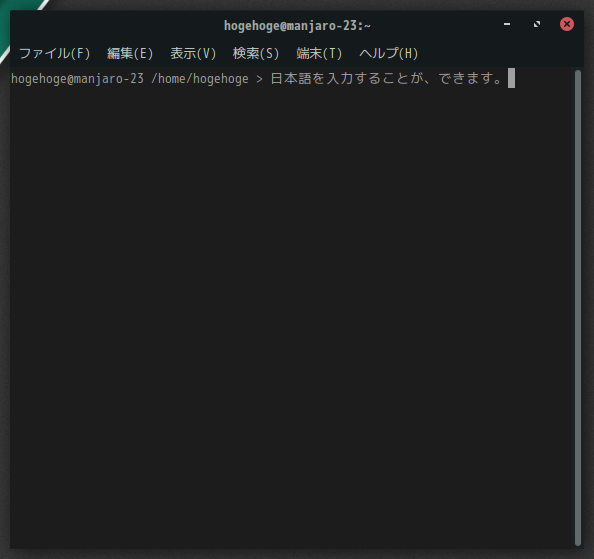594x559 pixels.
Task: Open the 編集(E) menu
Action: pos(130,53)
